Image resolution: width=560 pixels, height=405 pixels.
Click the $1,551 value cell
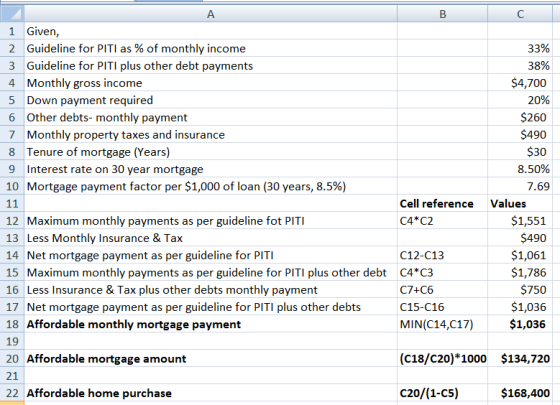(520, 221)
